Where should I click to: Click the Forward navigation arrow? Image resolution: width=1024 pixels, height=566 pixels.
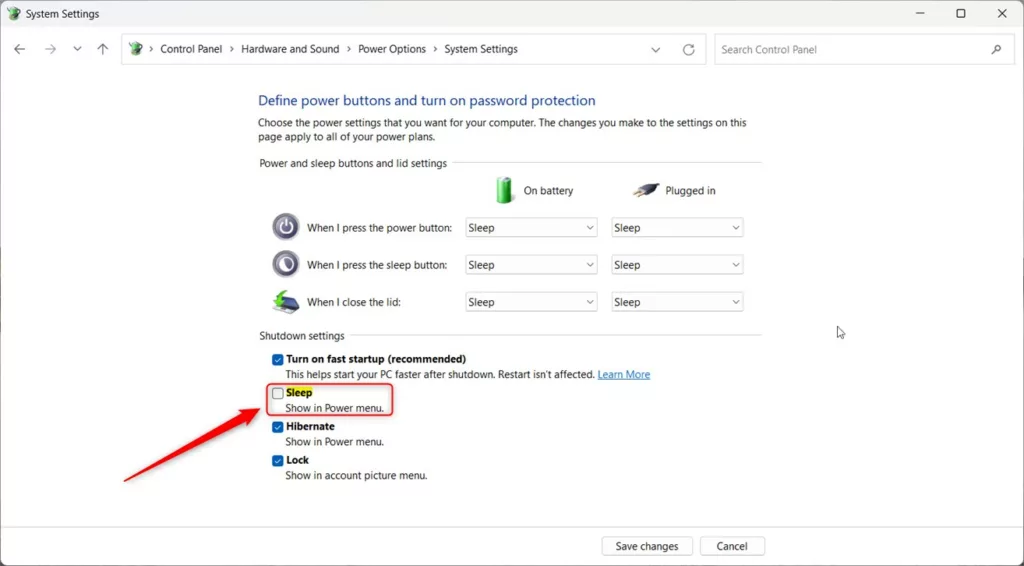coord(50,49)
